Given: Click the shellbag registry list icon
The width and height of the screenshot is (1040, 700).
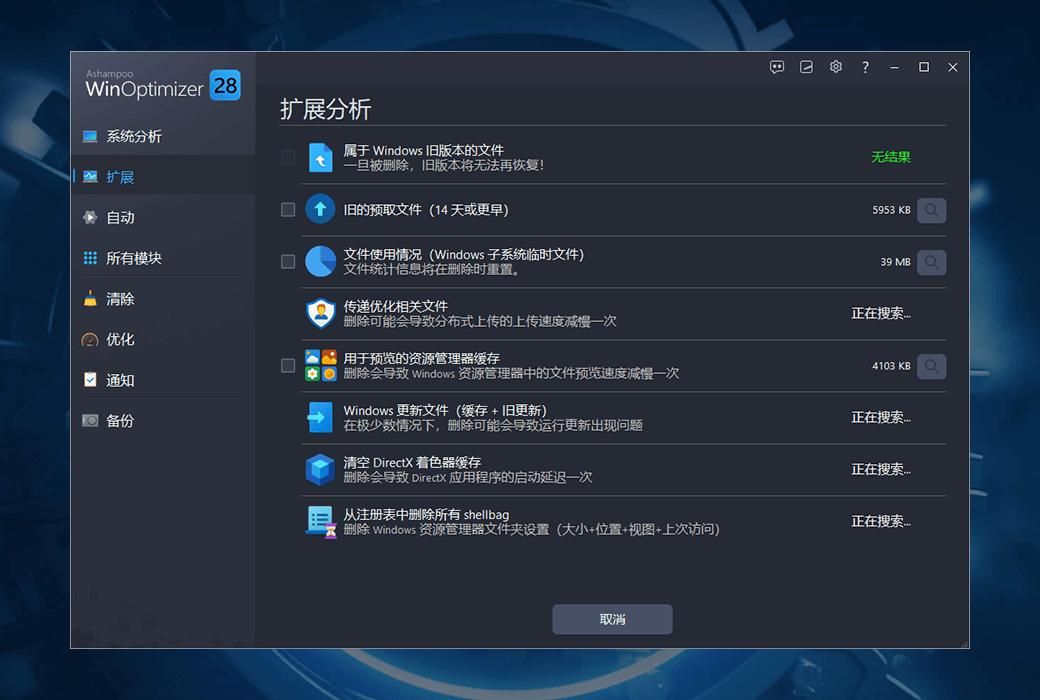Looking at the screenshot, I should 322,522.
